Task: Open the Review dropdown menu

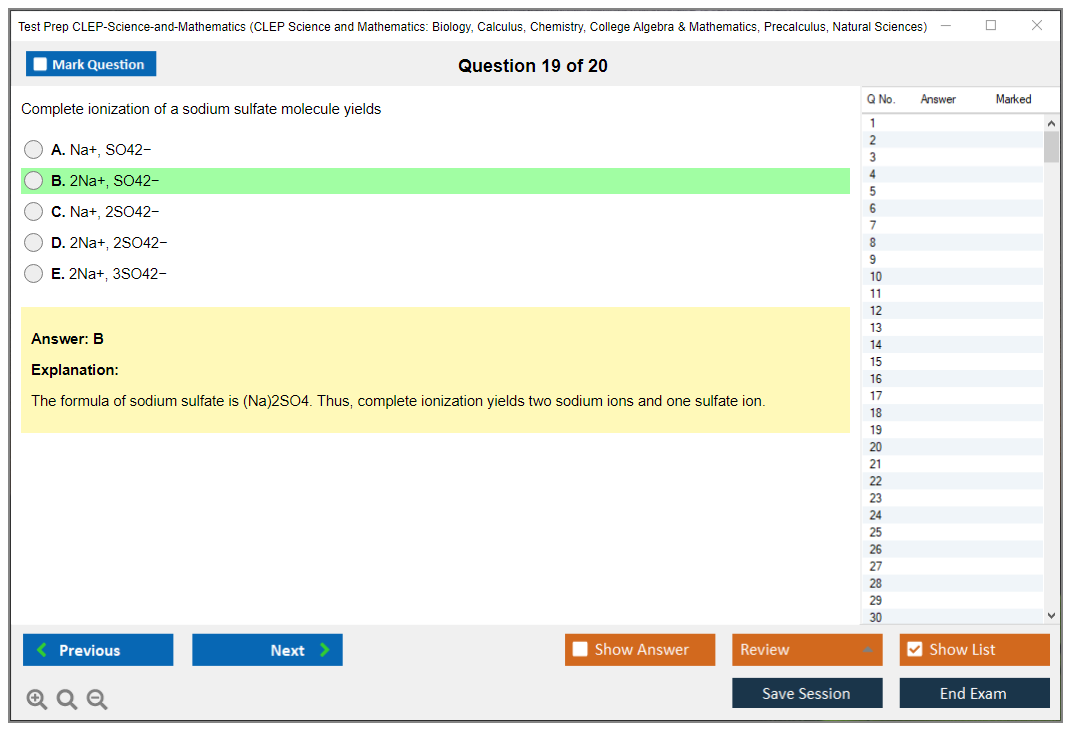Action: coord(807,650)
